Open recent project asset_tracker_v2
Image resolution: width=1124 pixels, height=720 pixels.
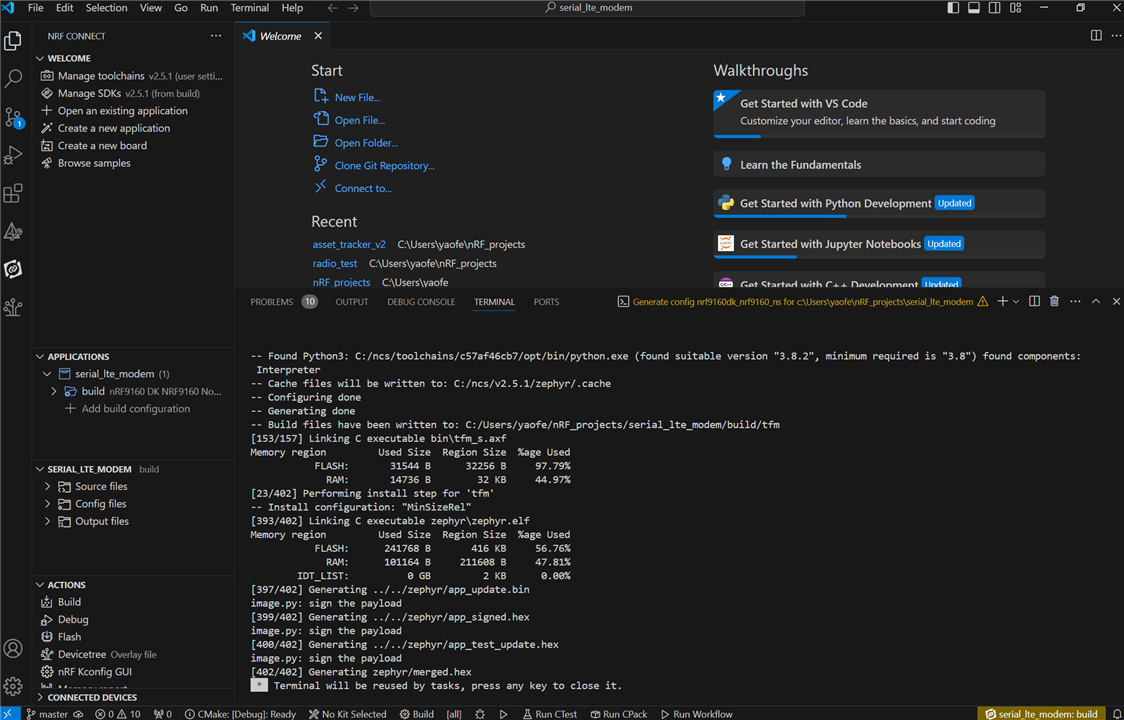(x=348, y=245)
